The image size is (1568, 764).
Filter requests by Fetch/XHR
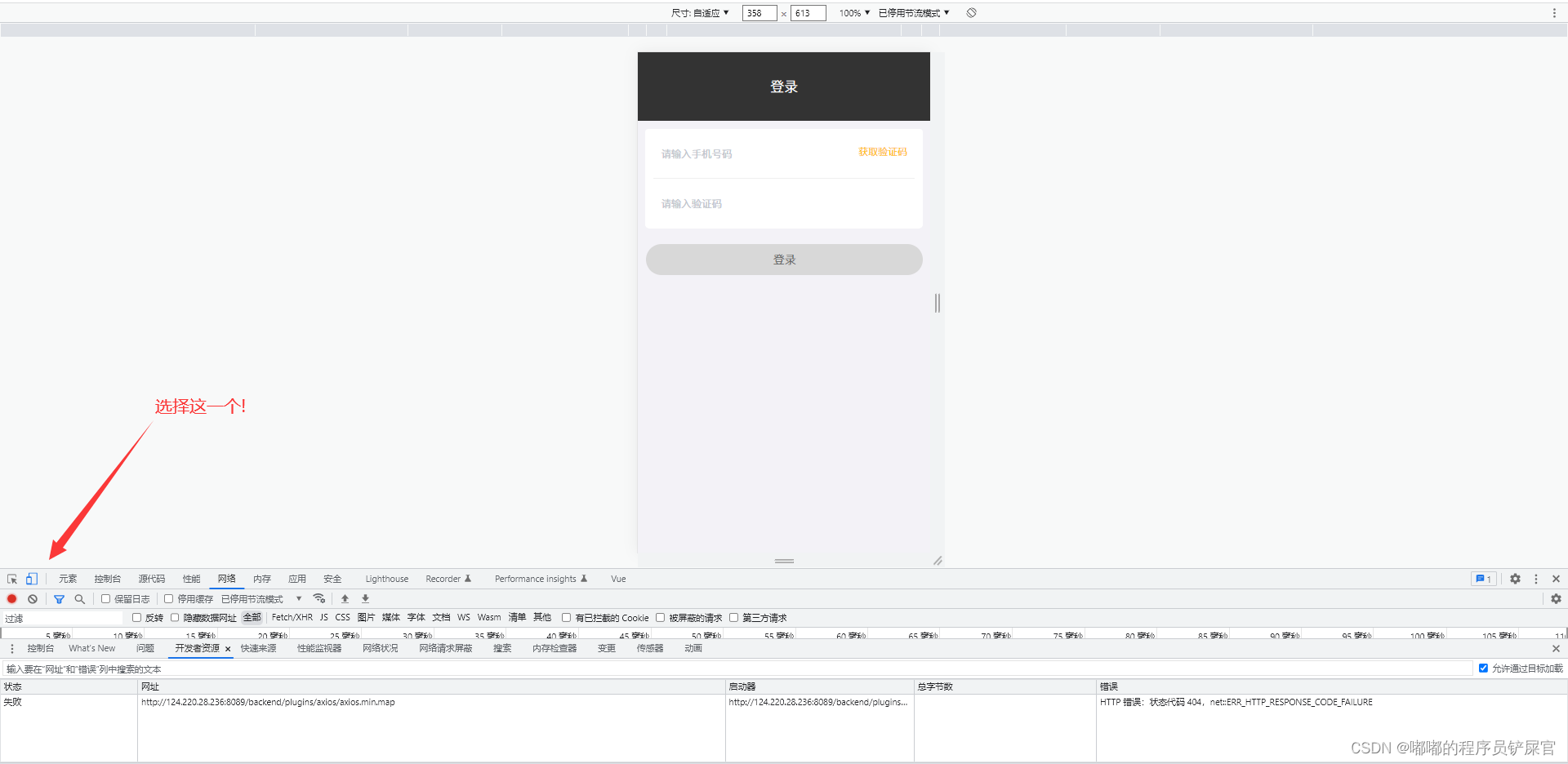(292, 617)
